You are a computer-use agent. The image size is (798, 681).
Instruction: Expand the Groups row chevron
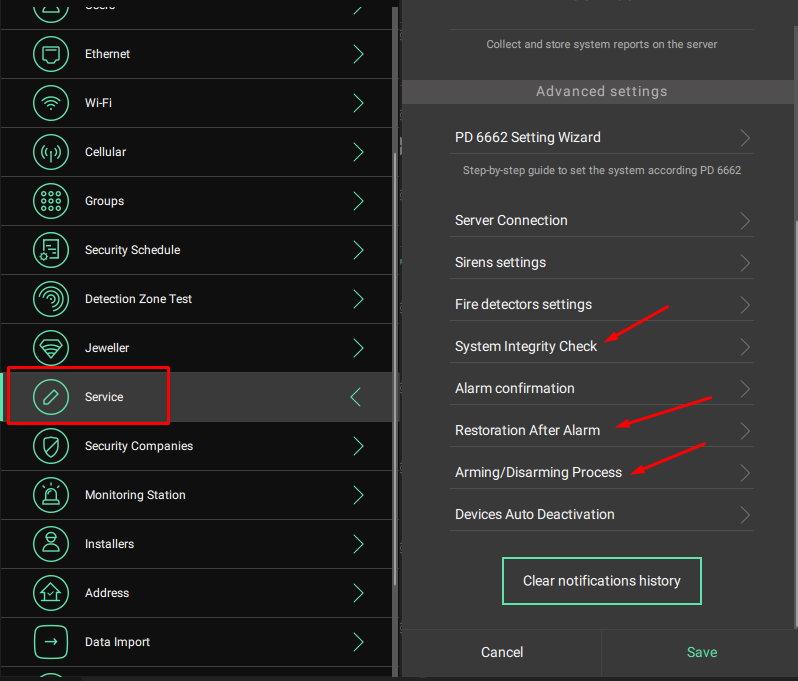coord(358,201)
